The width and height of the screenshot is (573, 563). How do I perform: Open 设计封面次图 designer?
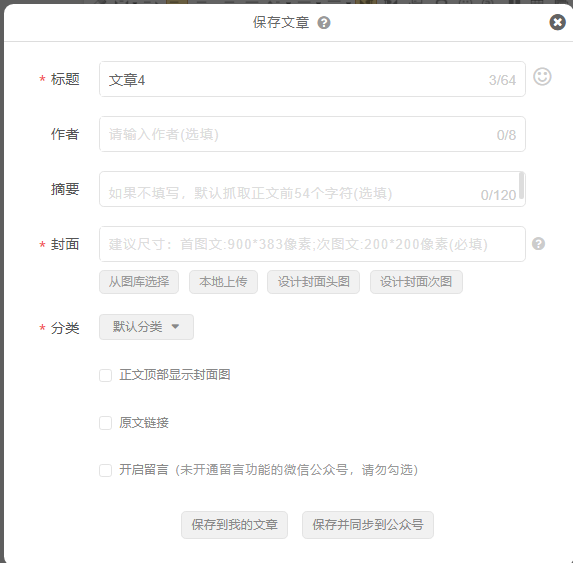pos(416,282)
